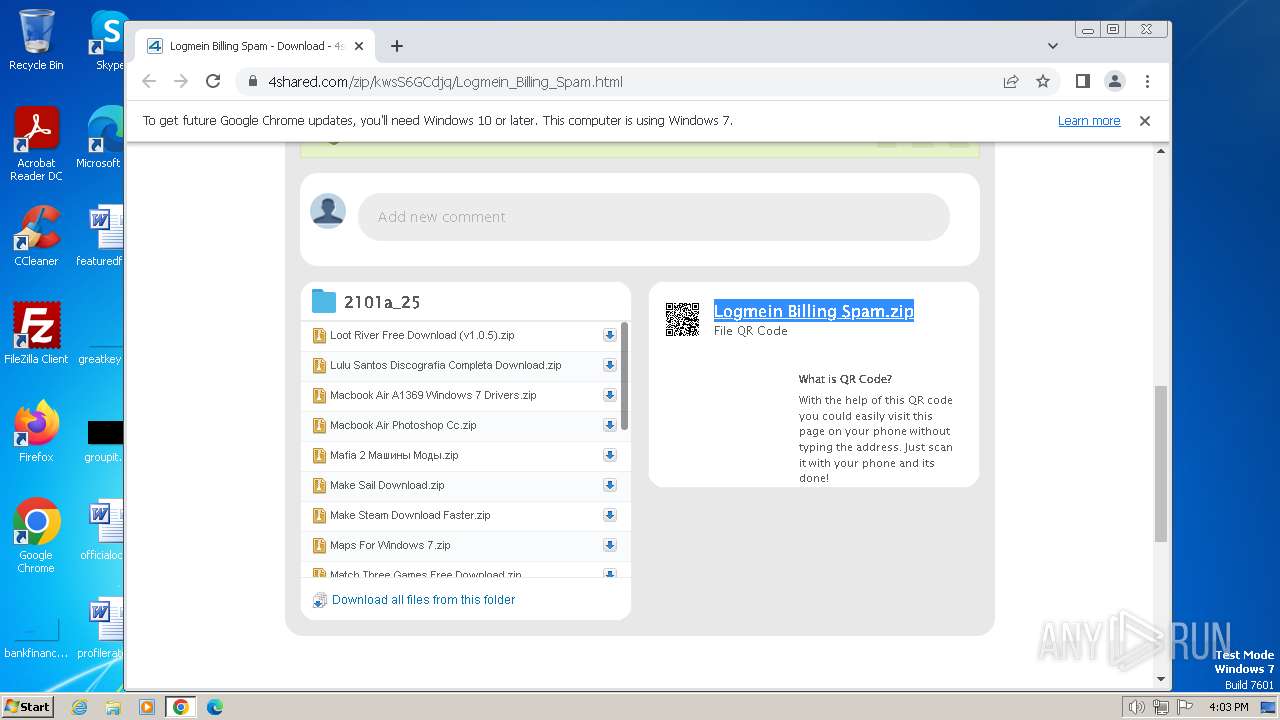Click download arrow for Macbook Air Photoshop Cc

[x=609, y=425]
